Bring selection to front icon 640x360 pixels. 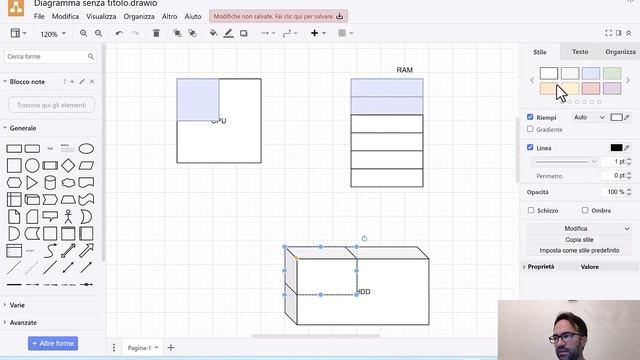pyautogui.click(x=177, y=33)
